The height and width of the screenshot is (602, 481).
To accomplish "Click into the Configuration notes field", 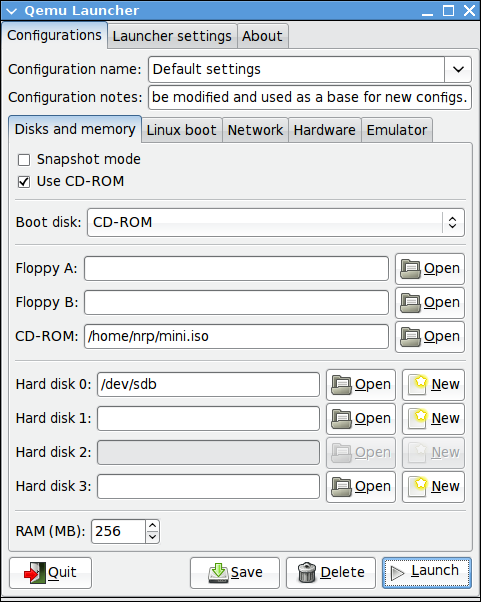I will [x=310, y=98].
